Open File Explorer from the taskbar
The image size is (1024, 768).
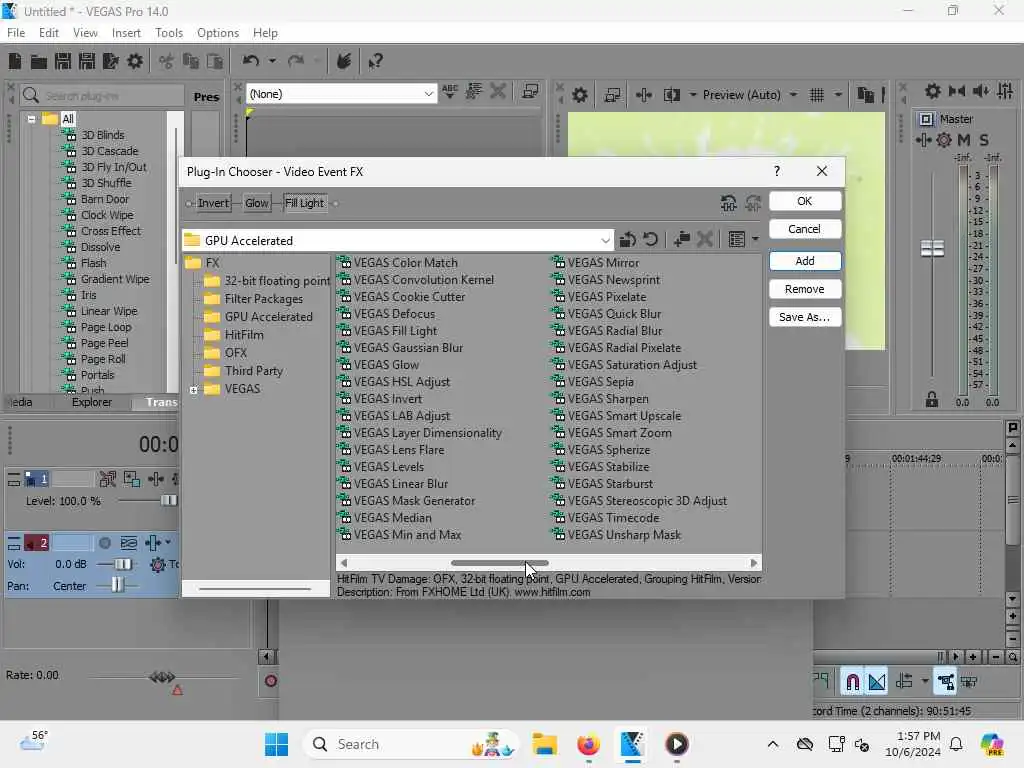pos(544,744)
